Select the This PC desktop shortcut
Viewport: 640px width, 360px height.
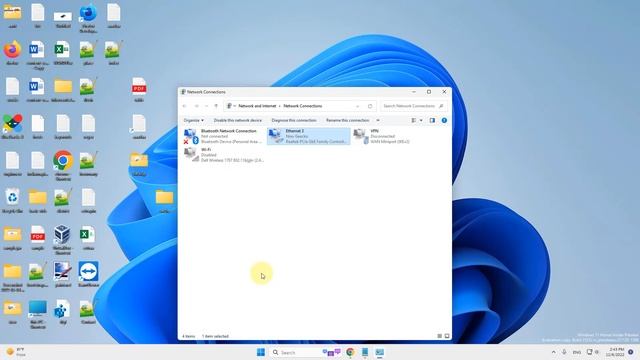(38, 314)
